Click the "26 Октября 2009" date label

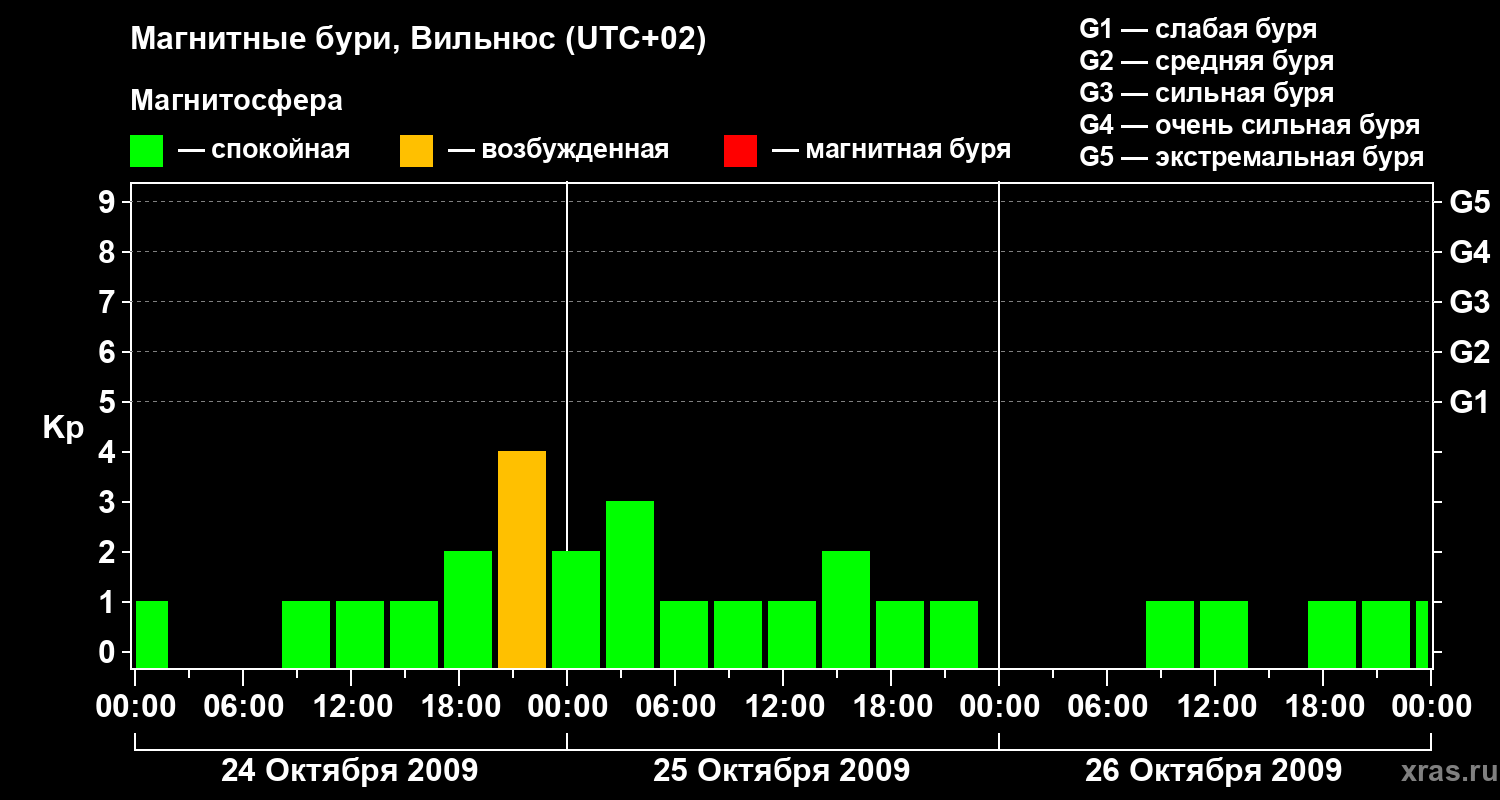[1214, 771]
